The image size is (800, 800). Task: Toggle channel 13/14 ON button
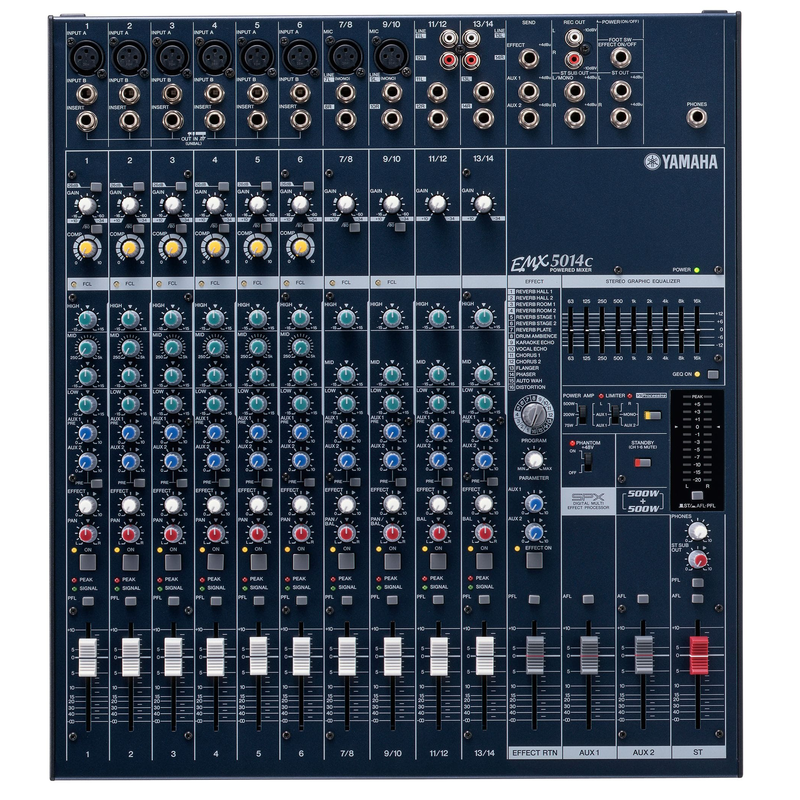tap(483, 561)
